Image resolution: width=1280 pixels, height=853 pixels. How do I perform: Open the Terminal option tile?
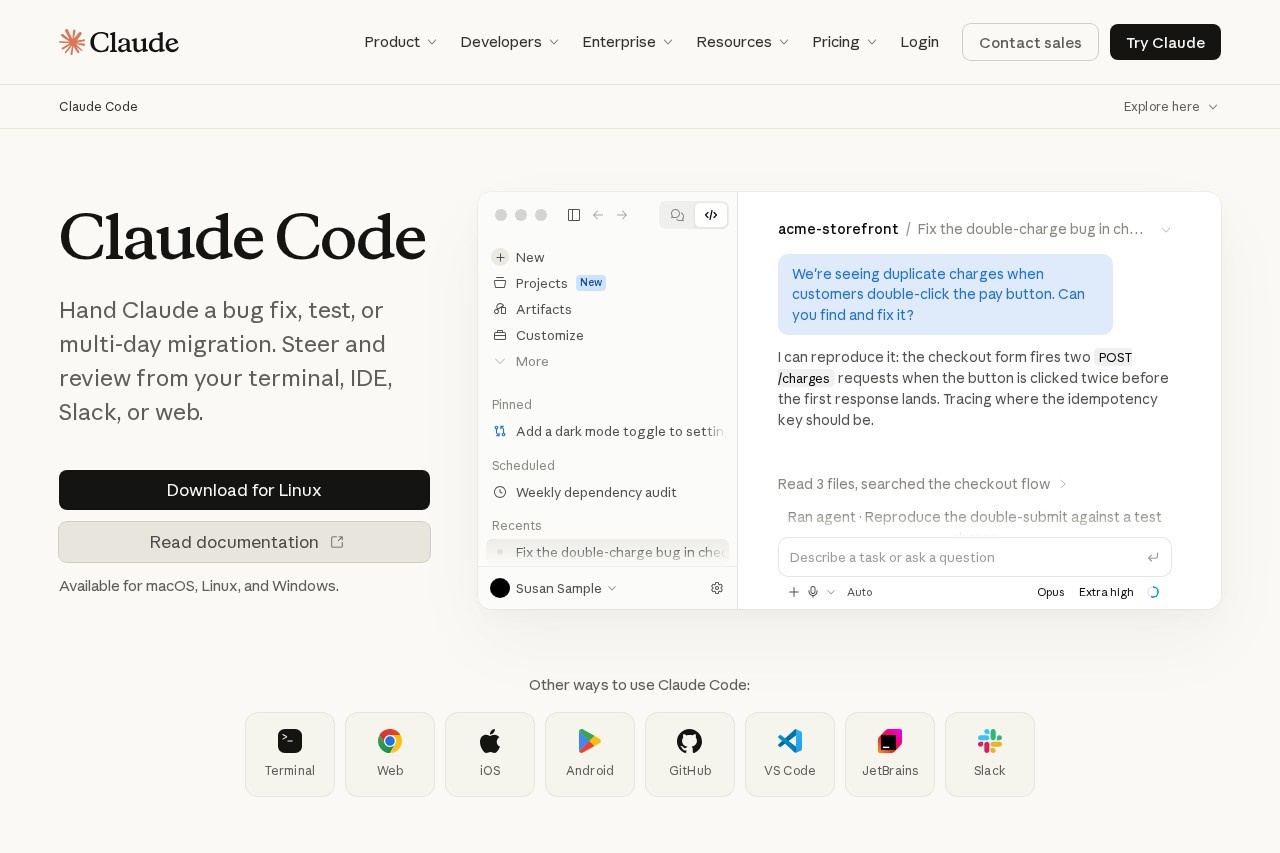click(x=290, y=754)
